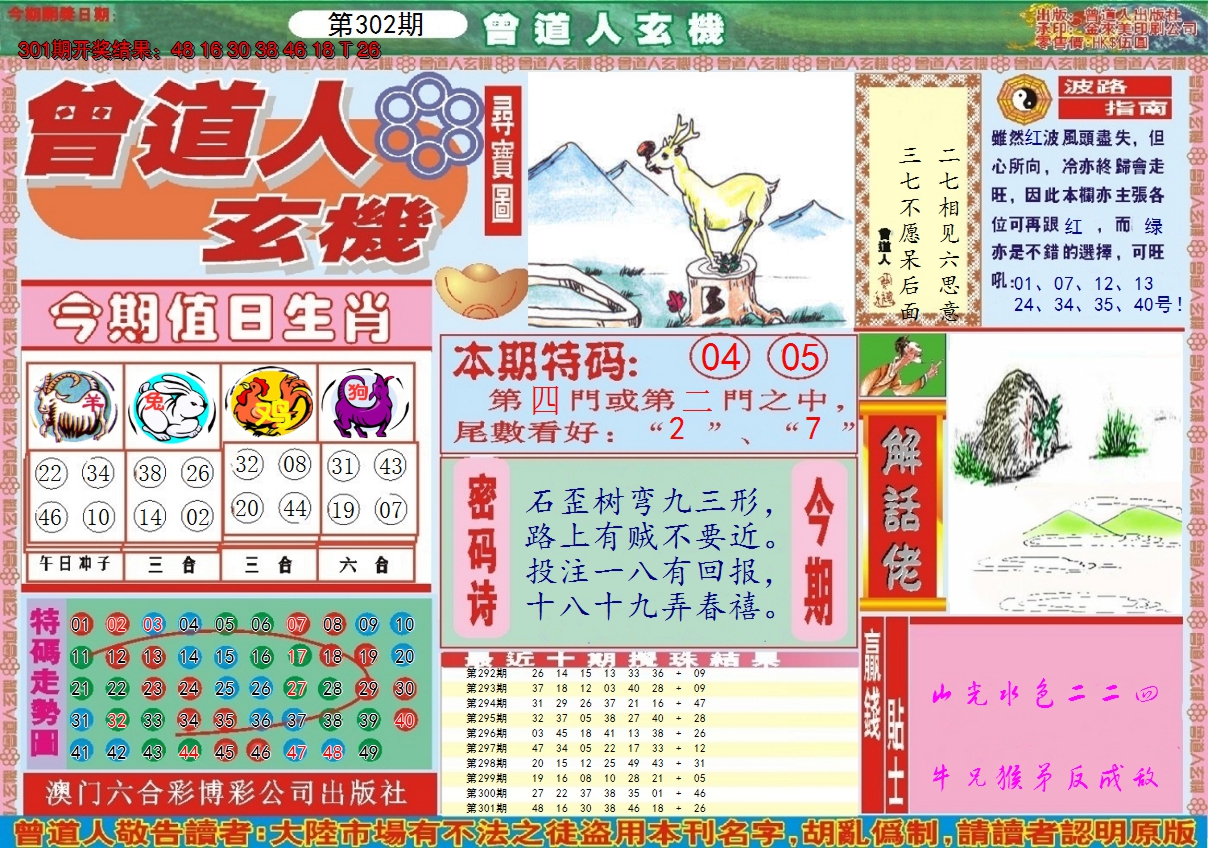The image size is (1208, 848).
Task: Click the purple dog zodiac icon
Action: click(x=366, y=404)
